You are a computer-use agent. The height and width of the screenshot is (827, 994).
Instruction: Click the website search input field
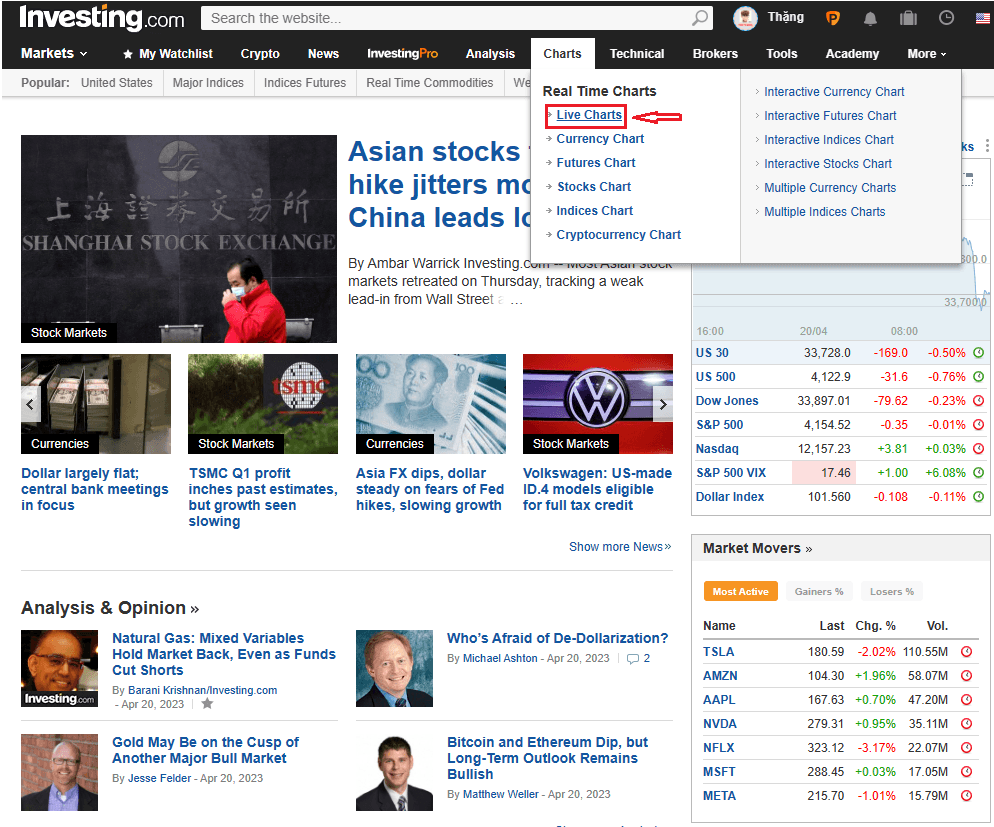pos(456,18)
